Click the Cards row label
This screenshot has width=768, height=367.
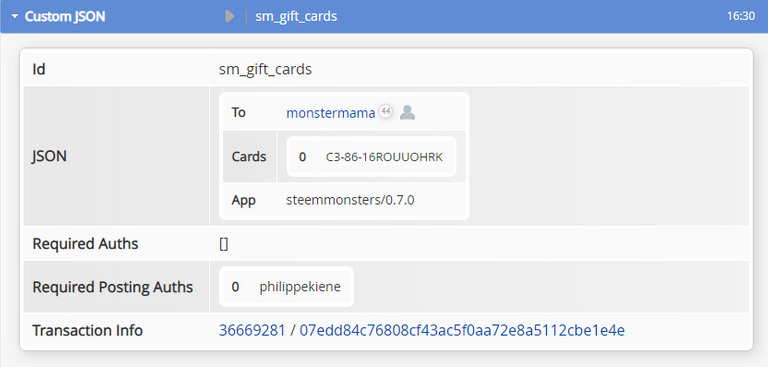pyautogui.click(x=249, y=157)
